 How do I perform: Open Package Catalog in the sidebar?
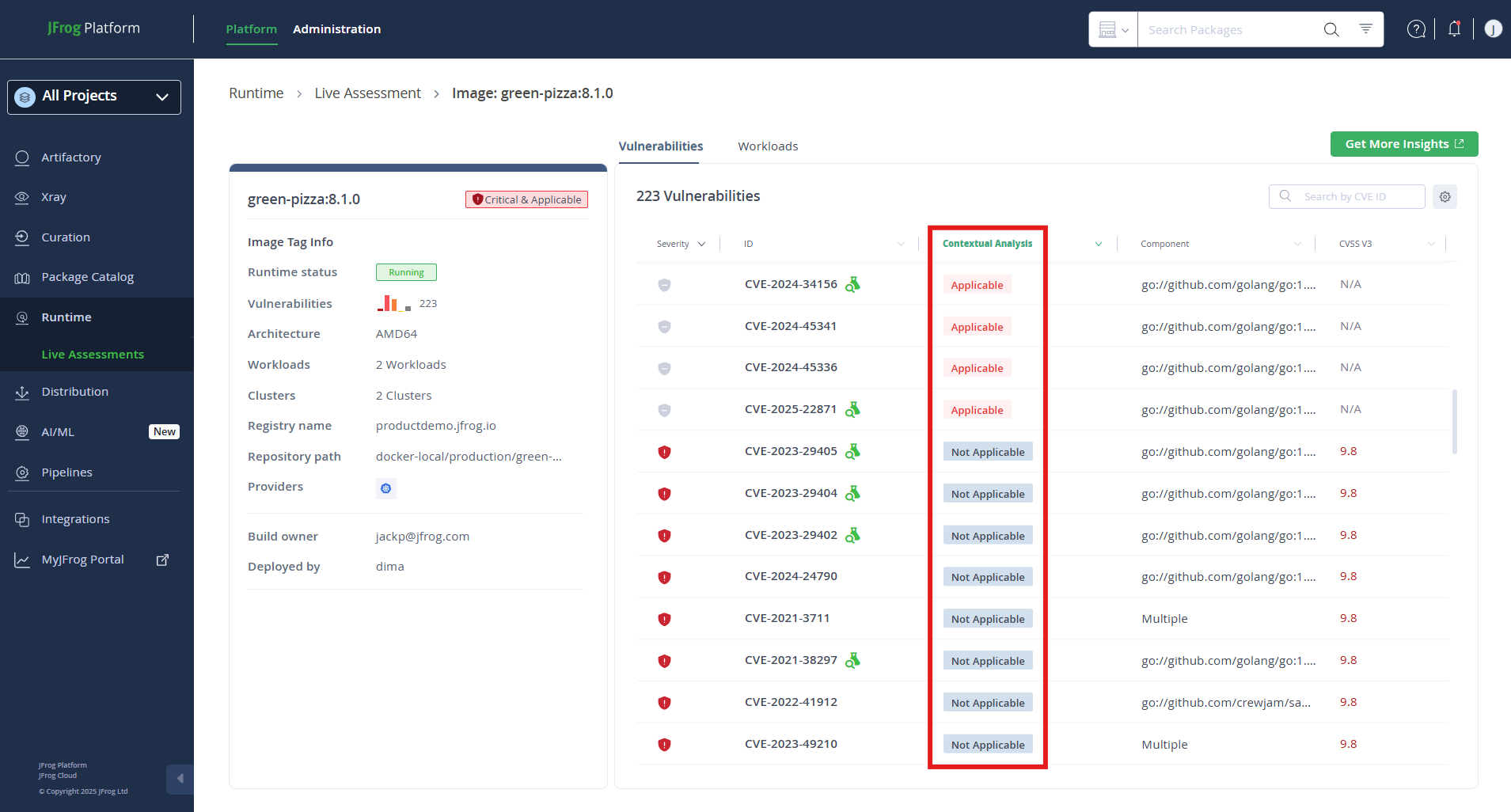[87, 276]
